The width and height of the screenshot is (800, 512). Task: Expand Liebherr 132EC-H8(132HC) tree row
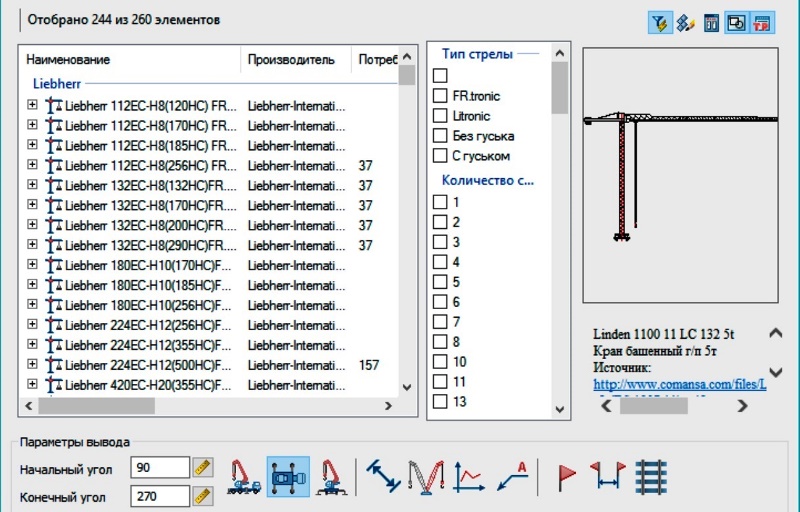[32, 184]
